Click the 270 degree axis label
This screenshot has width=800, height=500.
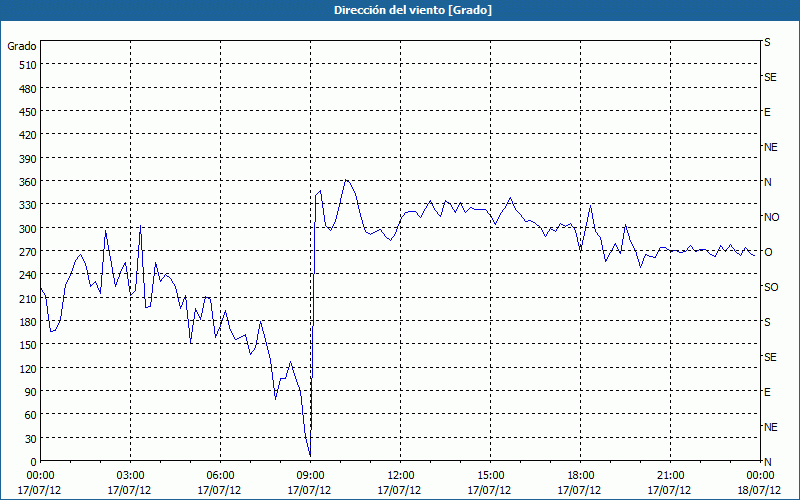28,252
